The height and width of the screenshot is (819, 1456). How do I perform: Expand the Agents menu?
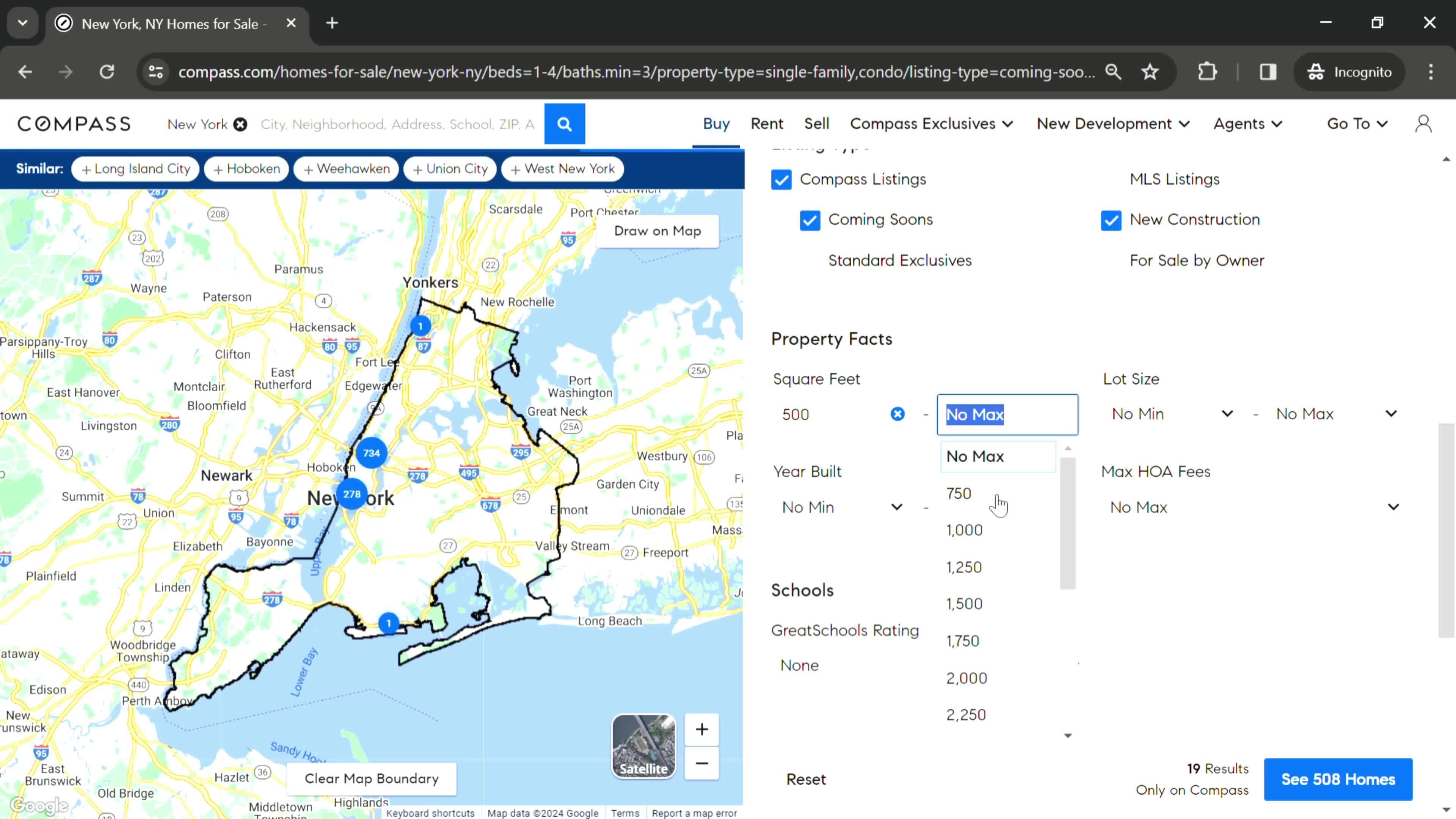(1247, 124)
